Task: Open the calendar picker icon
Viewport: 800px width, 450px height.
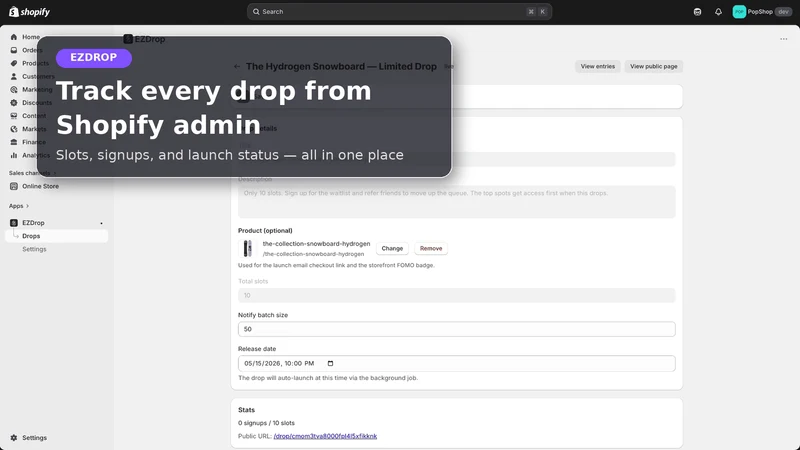Action: pos(330,363)
